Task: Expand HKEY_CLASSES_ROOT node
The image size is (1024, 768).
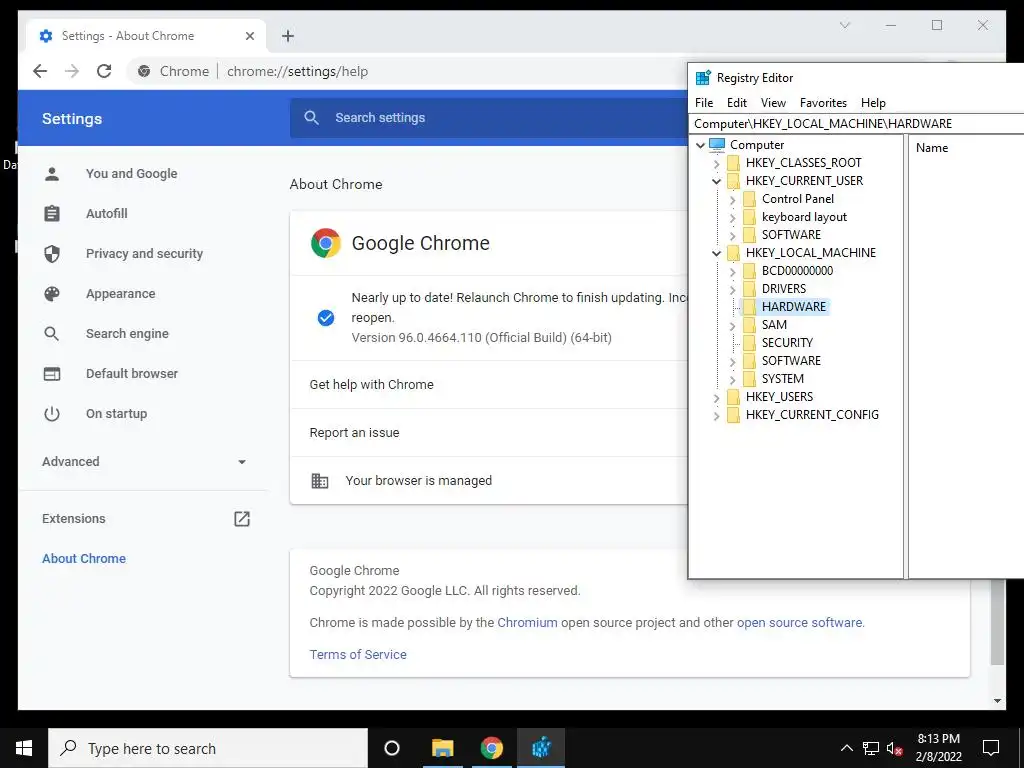Action: pos(716,163)
